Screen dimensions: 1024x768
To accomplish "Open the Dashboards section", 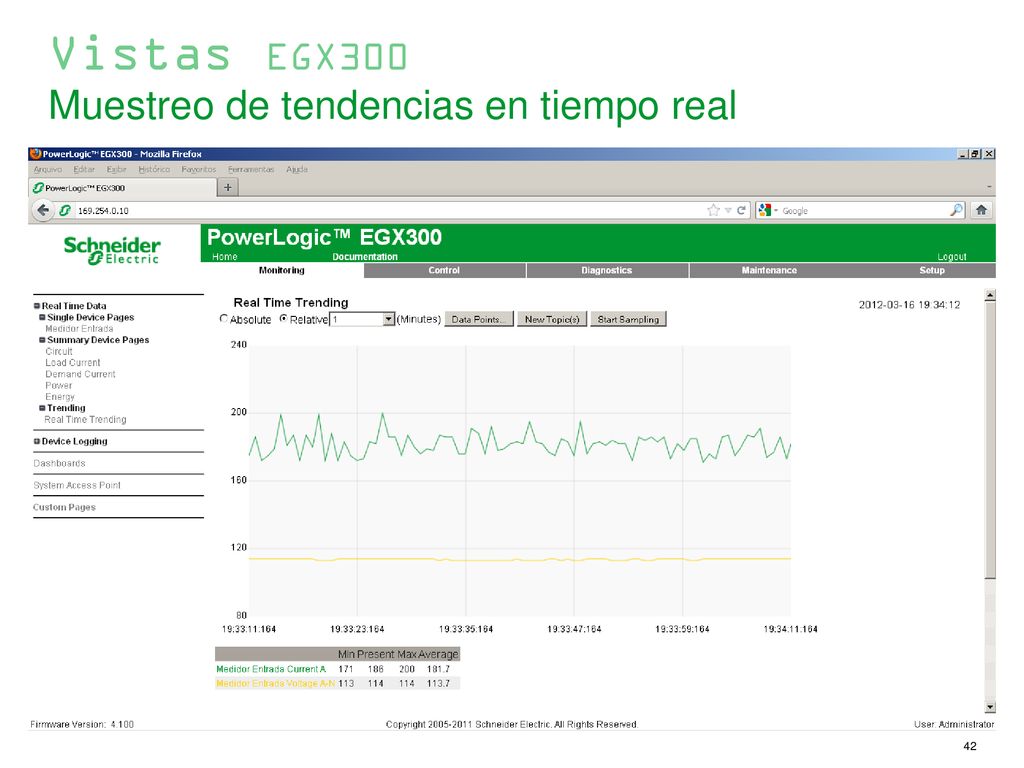I will [59, 463].
